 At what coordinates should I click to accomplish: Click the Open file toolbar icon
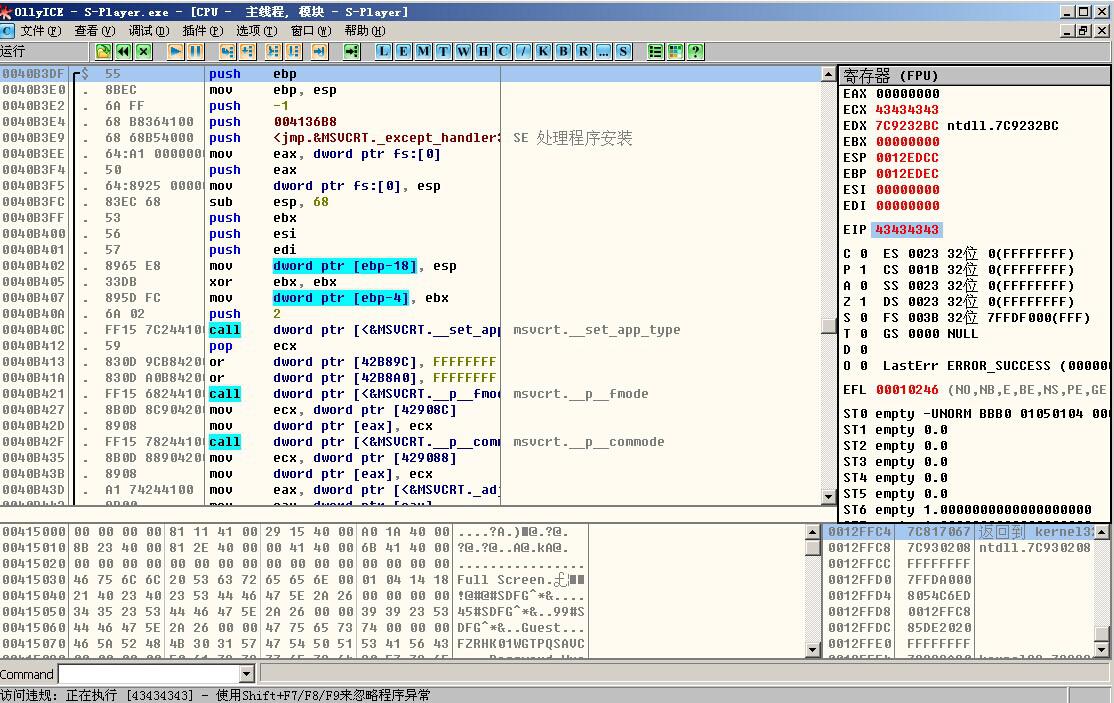[104, 51]
